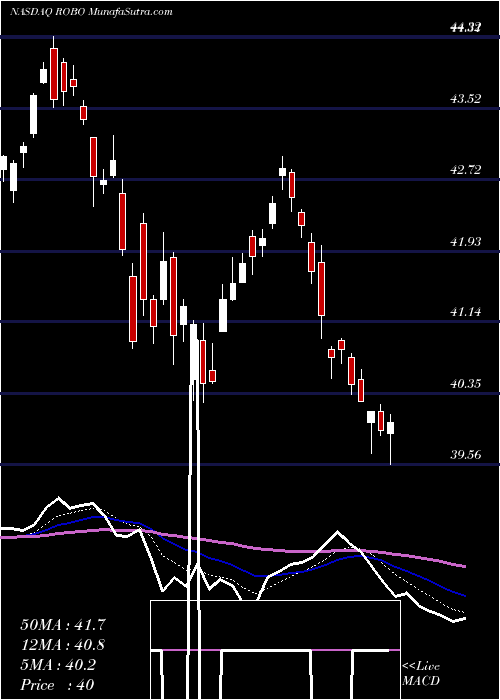Click the NASDAQ ROBO MunafaSutra.com title text
Viewport: 500px width, 700px height.
pyautogui.click(x=91, y=12)
